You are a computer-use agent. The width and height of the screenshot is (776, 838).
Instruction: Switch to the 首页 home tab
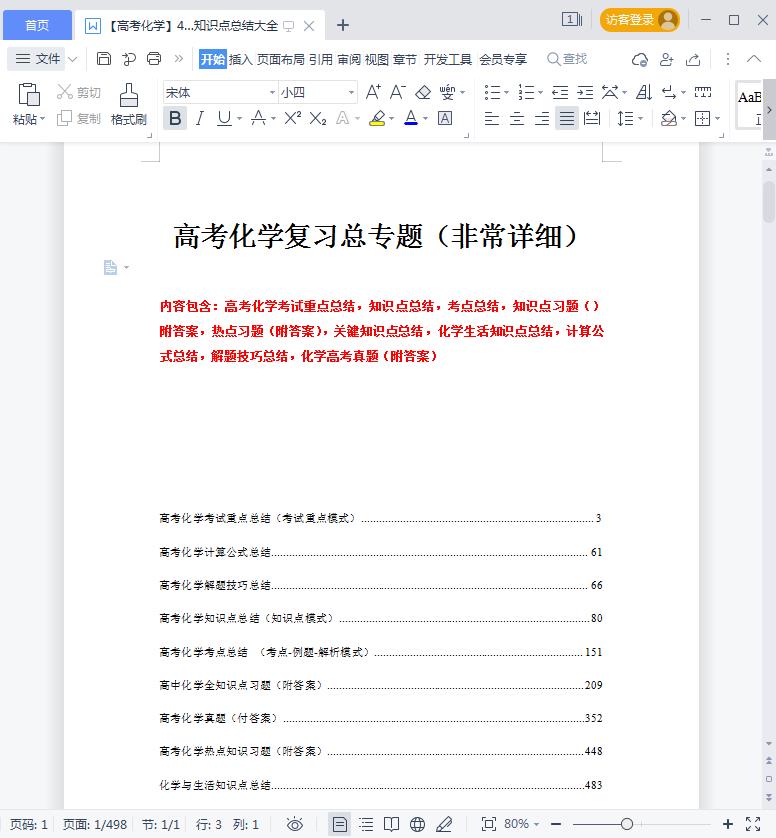point(37,25)
